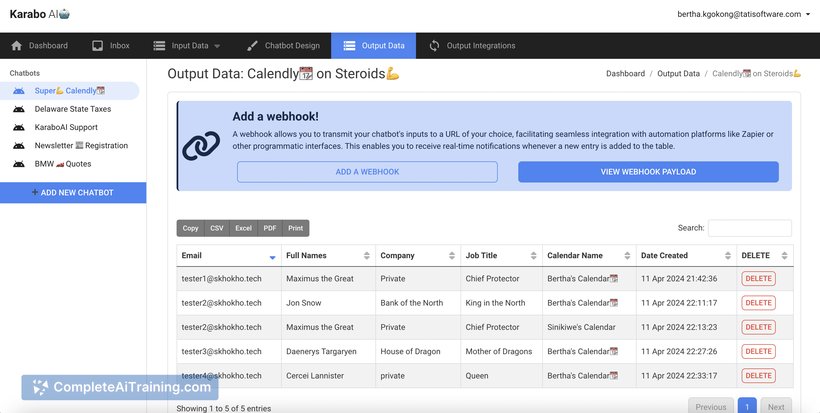820x413 pixels.
Task: Select Newsletter Registration chatbot
Action: pos(81,146)
